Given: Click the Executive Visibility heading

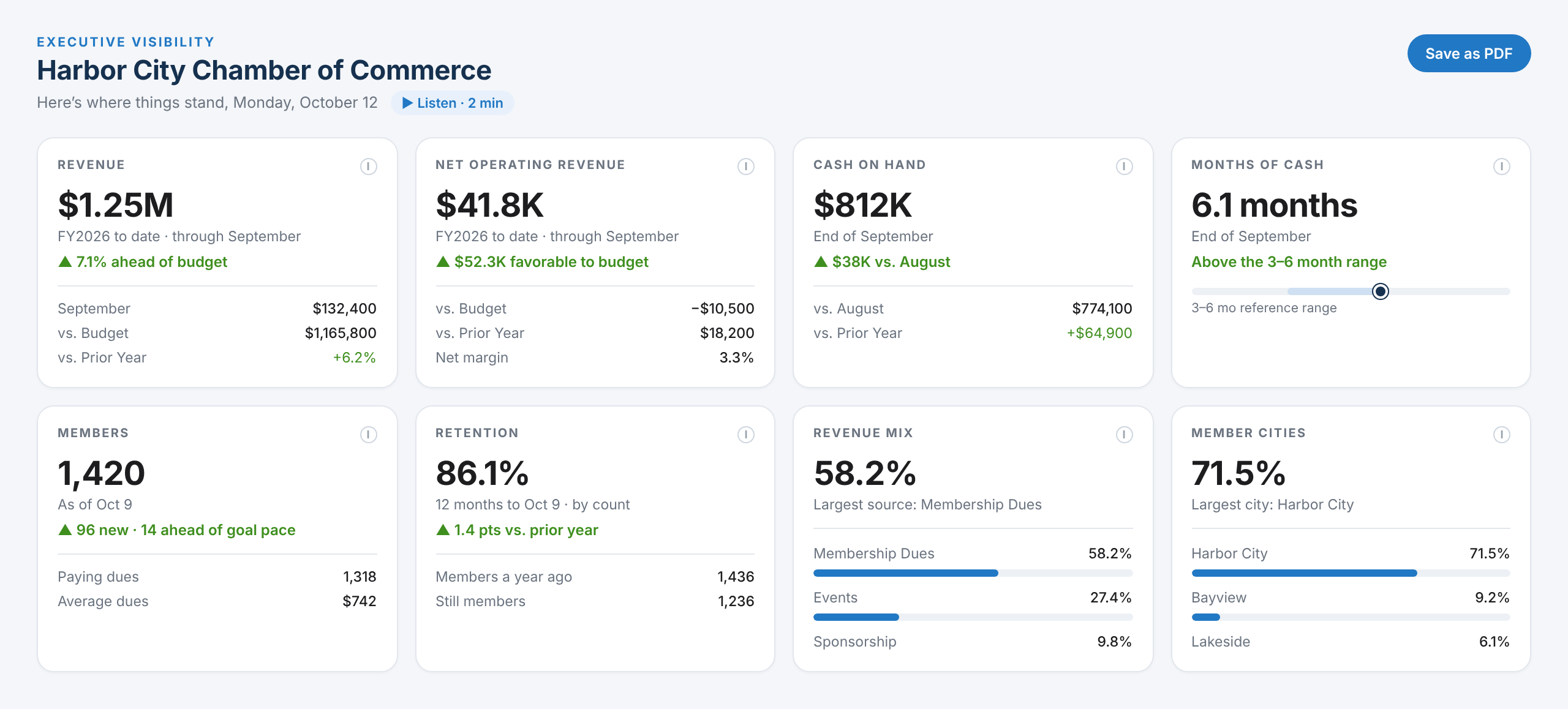Looking at the screenshot, I should tap(126, 42).
